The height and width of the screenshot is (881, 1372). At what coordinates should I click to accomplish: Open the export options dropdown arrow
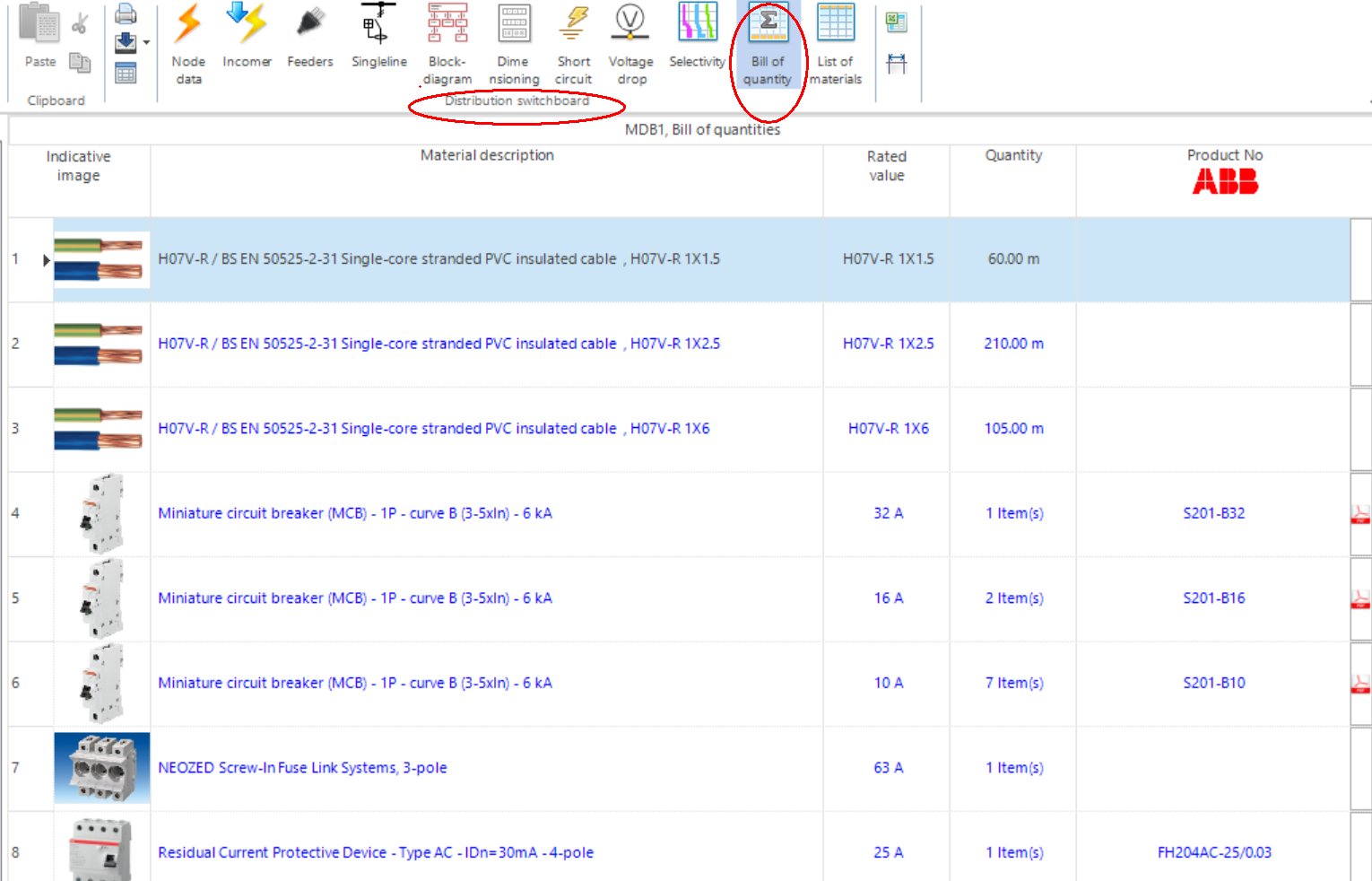[x=145, y=42]
